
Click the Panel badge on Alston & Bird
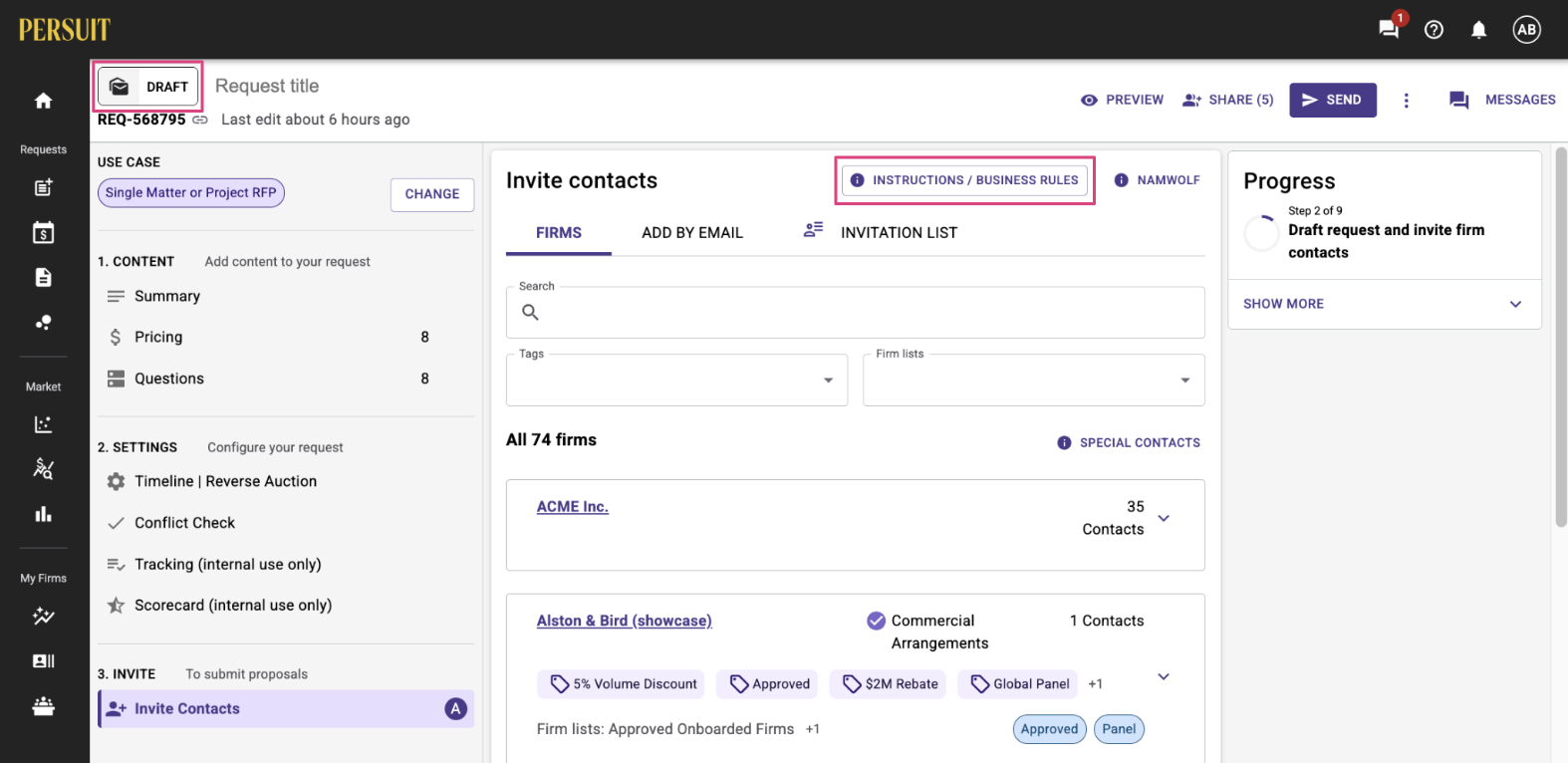click(x=1119, y=729)
